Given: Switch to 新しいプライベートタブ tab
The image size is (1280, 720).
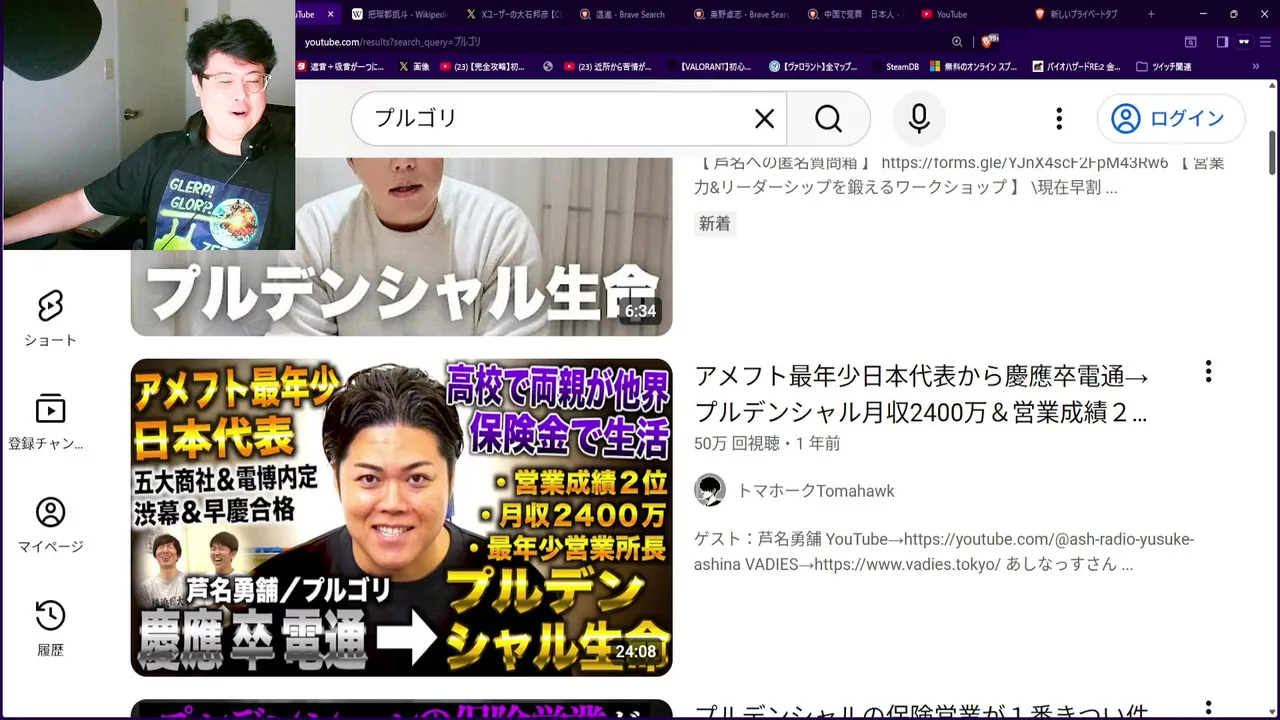Looking at the screenshot, I should coord(1082,14).
